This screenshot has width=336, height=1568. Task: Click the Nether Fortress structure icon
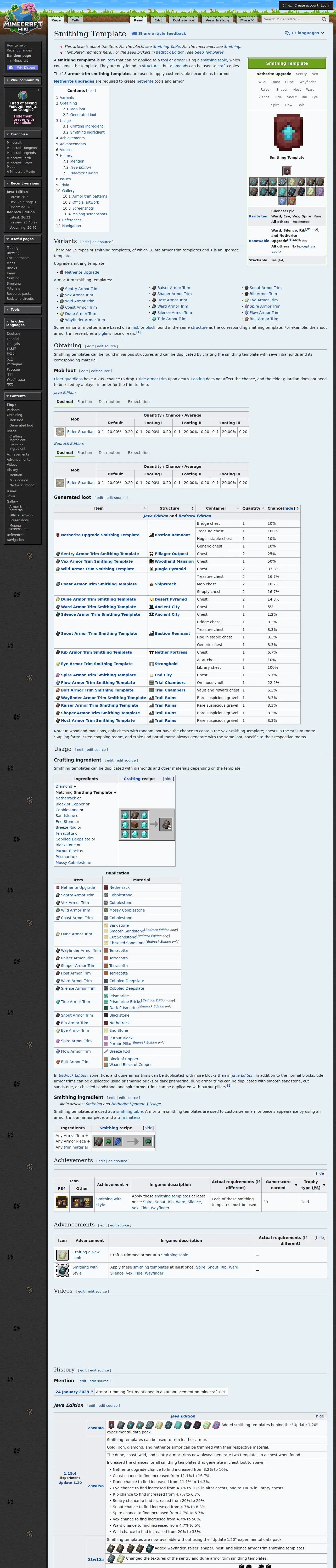[x=151, y=653]
